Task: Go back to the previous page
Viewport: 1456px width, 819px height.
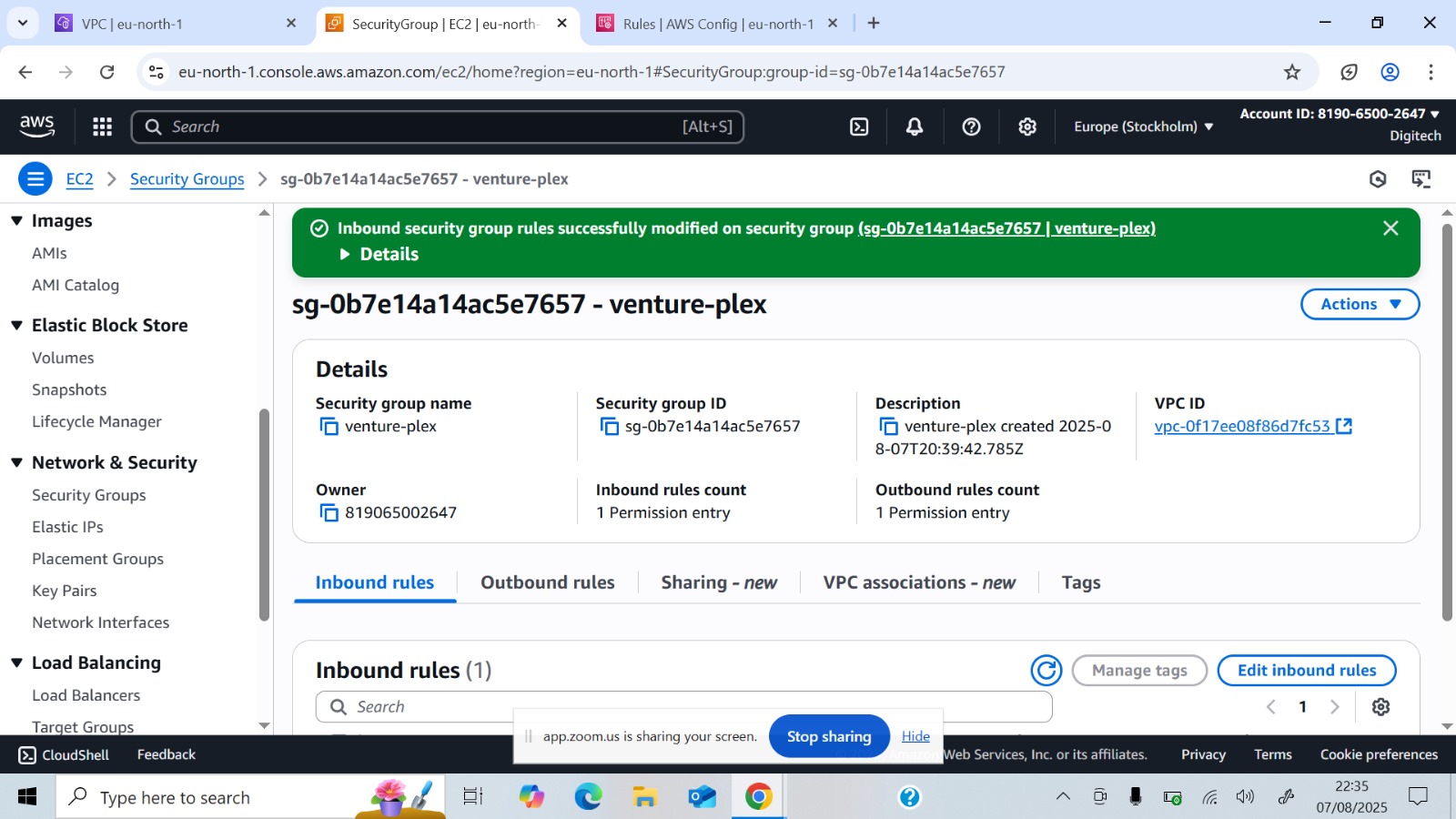Action: point(25,72)
